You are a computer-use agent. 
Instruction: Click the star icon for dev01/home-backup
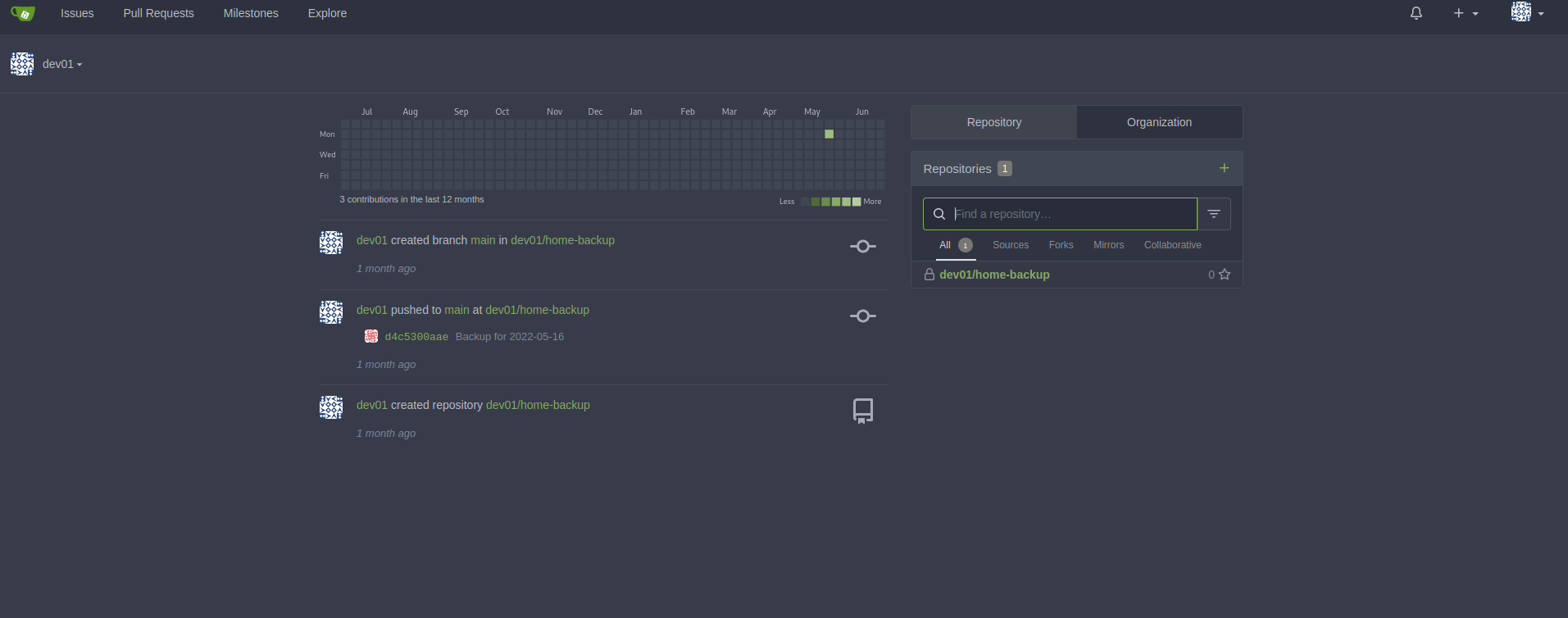pos(1225,275)
